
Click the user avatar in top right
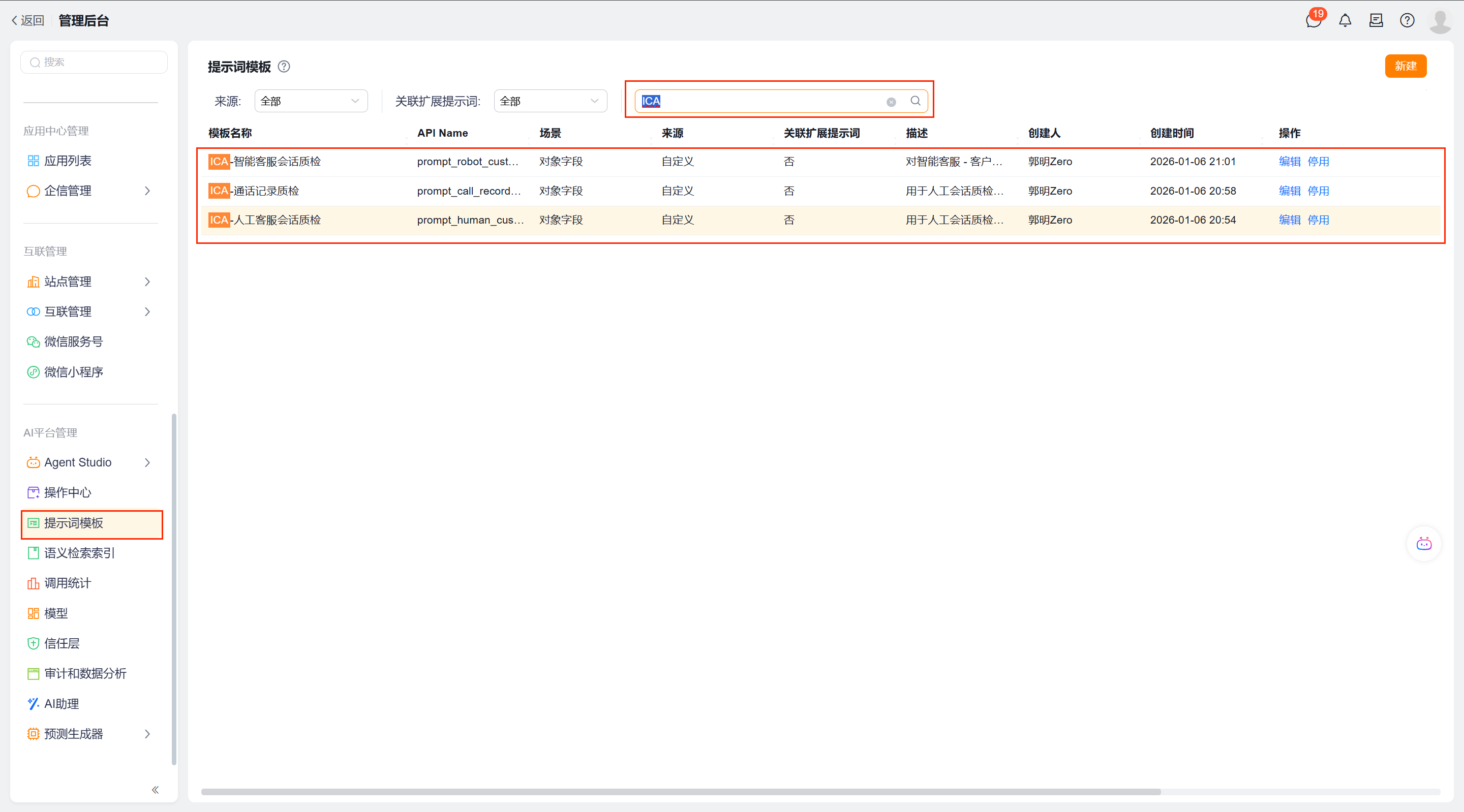click(x=1440, y=21)
